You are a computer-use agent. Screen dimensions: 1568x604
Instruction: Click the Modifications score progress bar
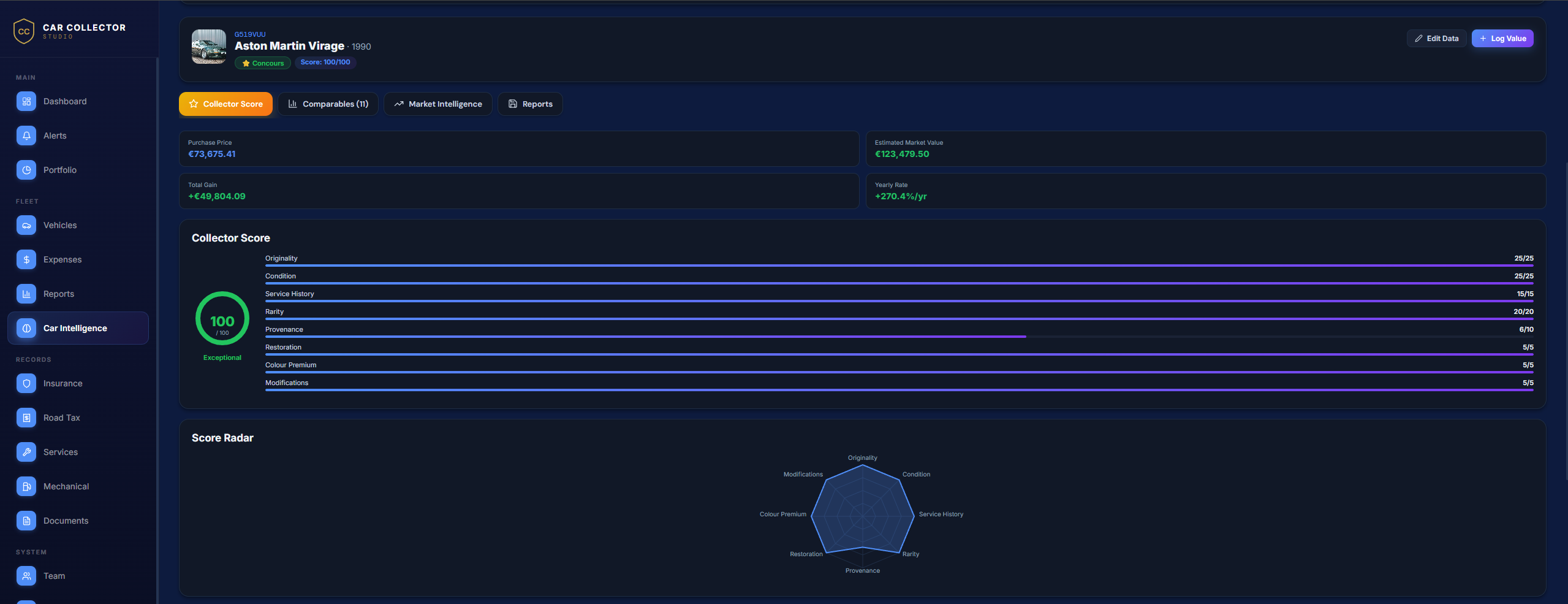point(900,390)
